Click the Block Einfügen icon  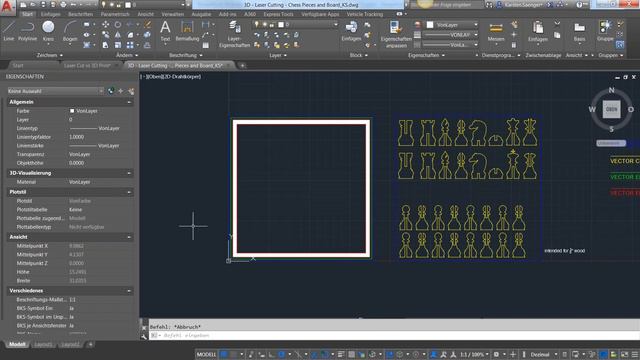pyautogui.click(x=351, y=31)
